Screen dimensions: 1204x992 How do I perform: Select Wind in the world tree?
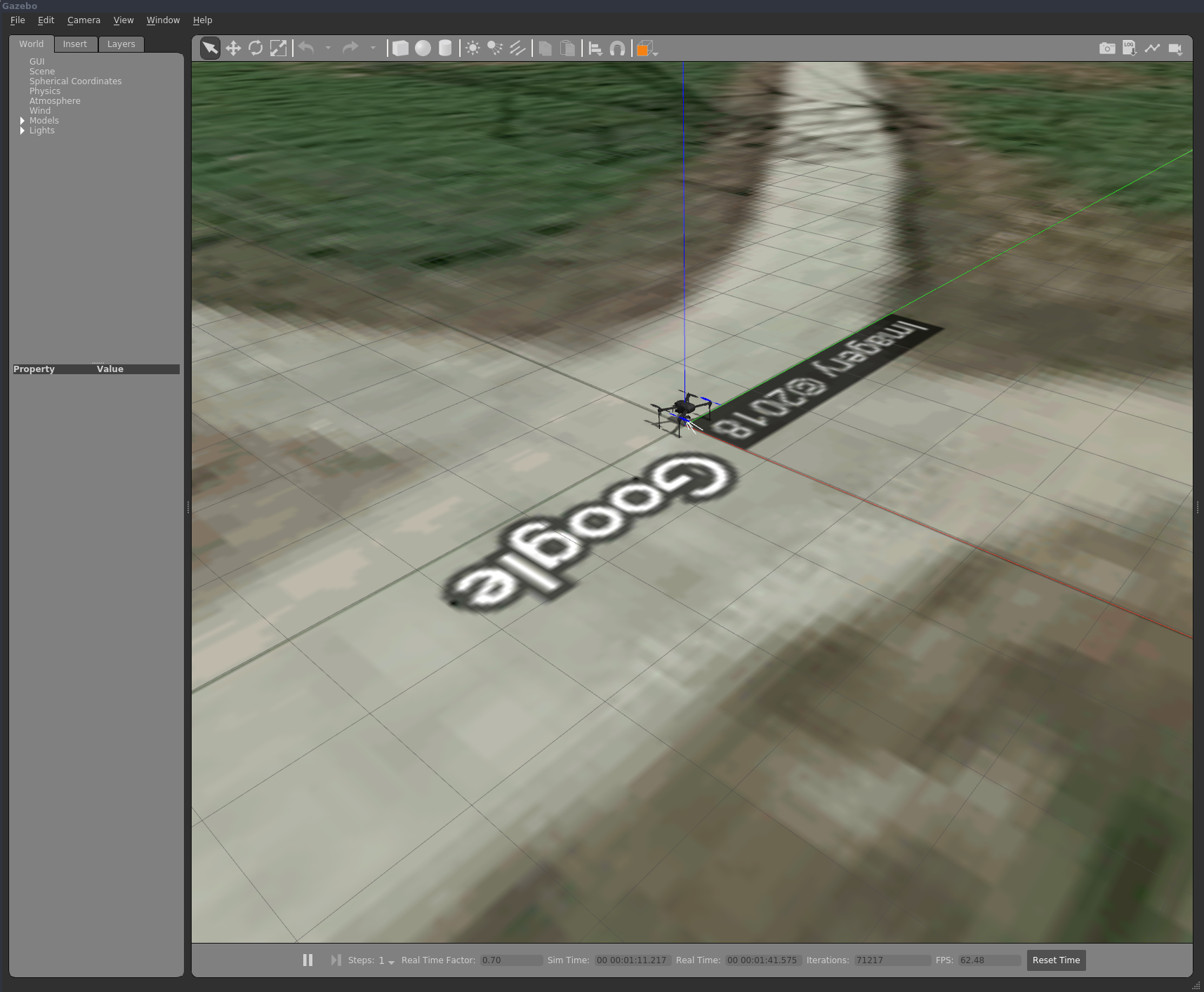pos(40,111)
